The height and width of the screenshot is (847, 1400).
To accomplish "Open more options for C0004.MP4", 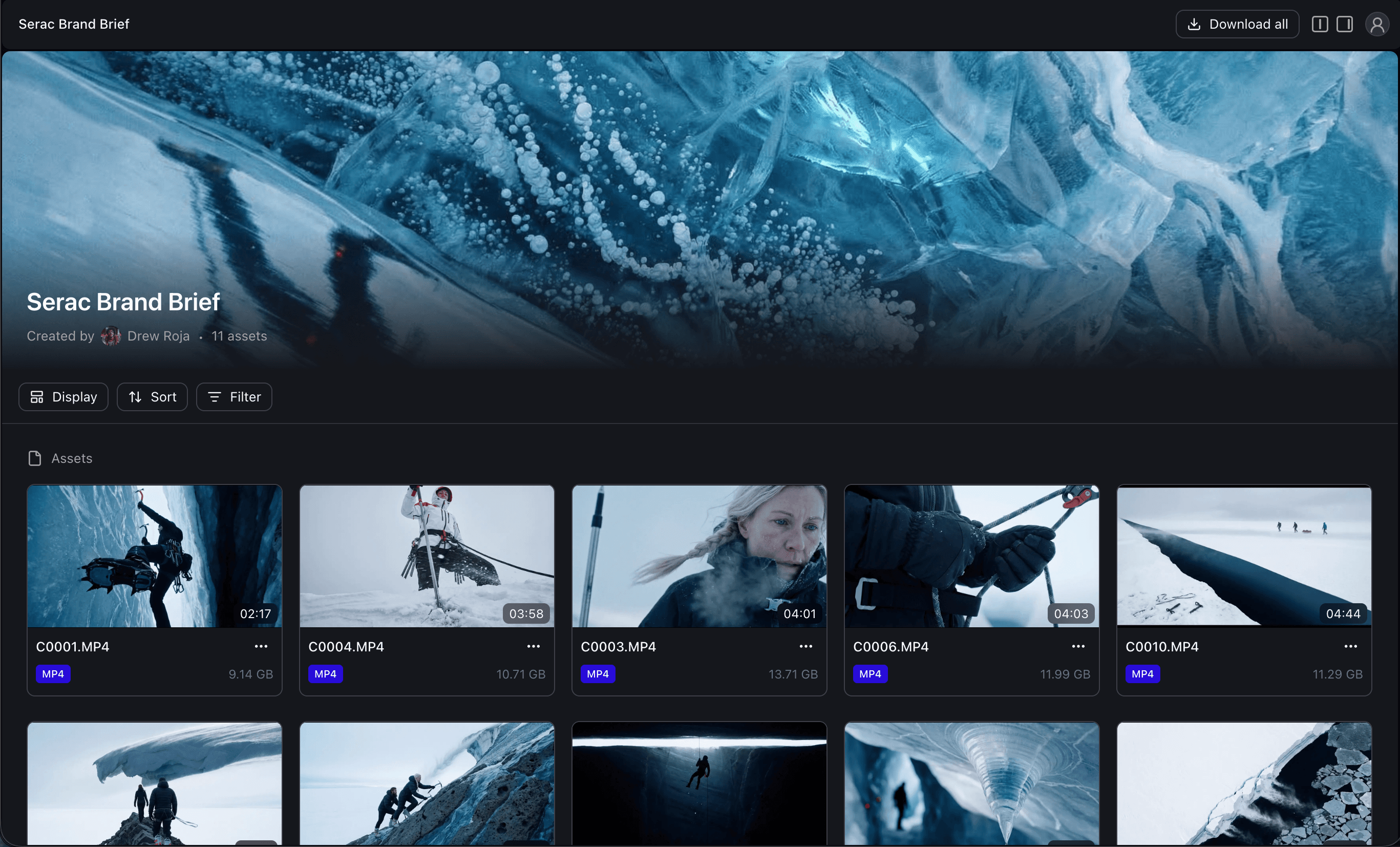I will pos(534,646).
